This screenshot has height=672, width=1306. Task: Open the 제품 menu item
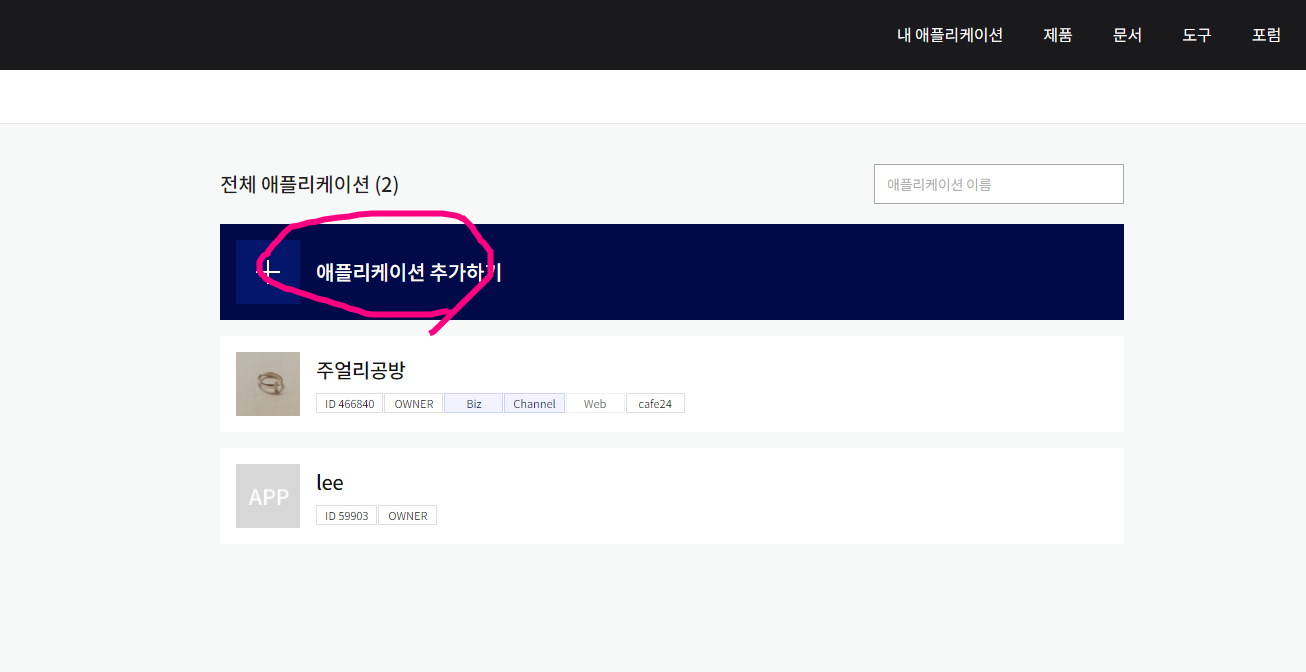point(1058,35)
